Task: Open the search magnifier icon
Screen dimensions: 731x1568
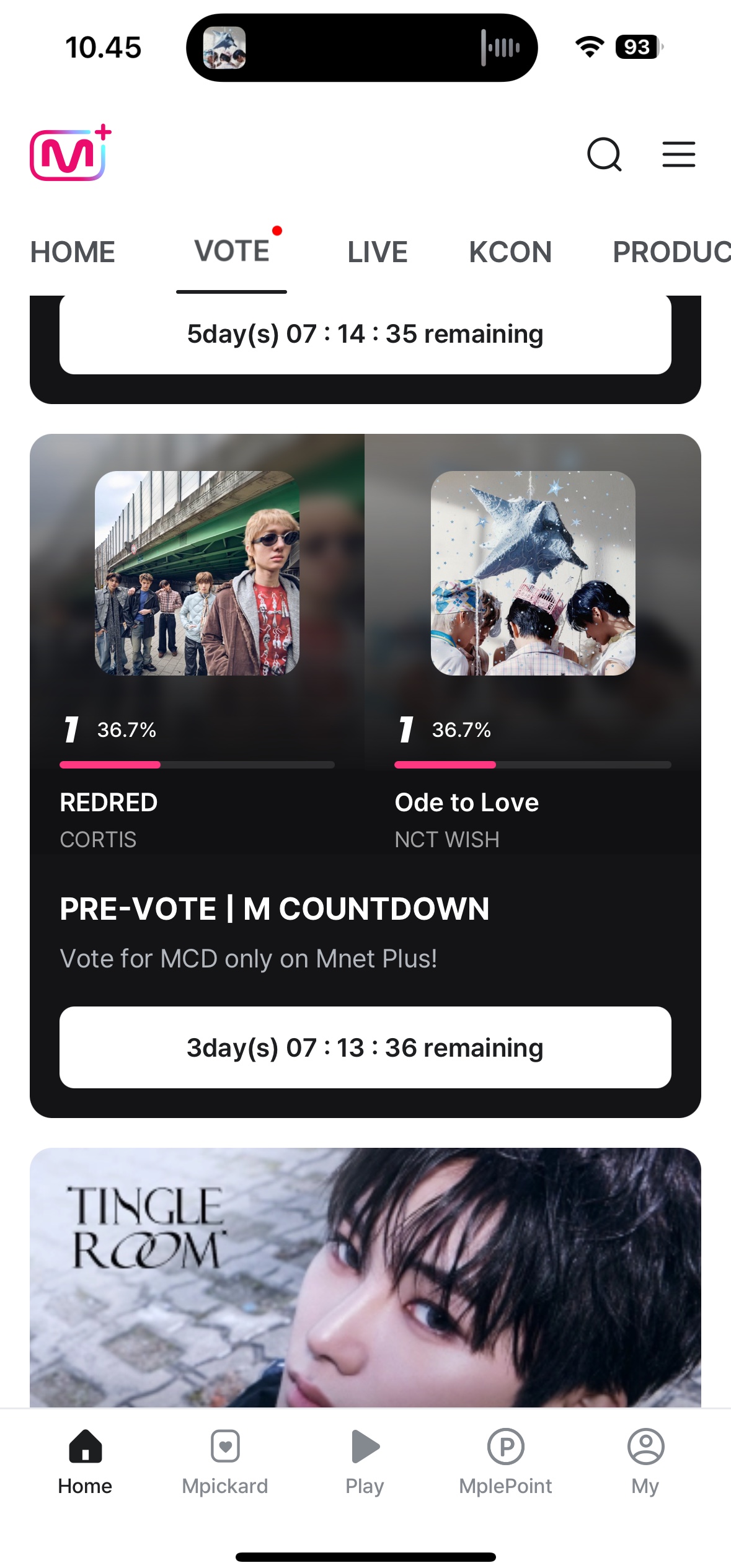Action: coord(605,154)
